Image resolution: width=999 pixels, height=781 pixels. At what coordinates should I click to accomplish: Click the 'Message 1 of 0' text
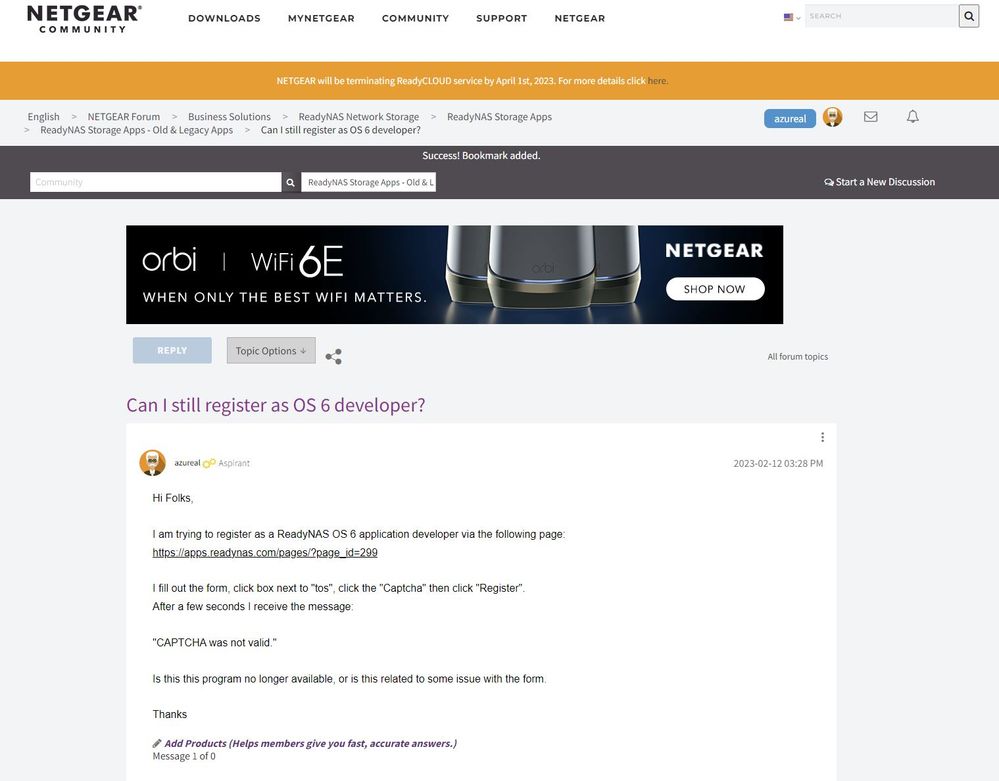click(184, 757)
